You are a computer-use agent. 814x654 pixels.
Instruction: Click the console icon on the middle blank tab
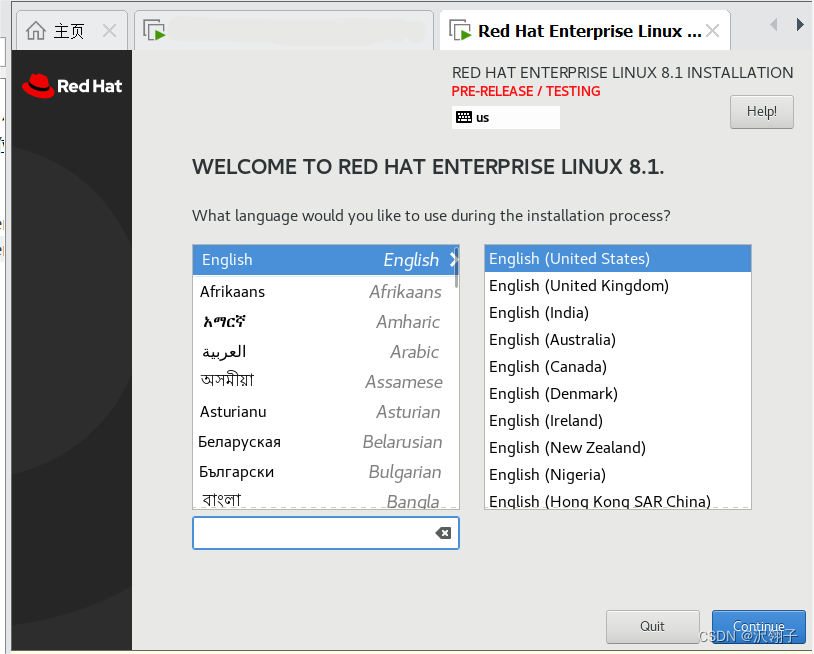click(x=155, y=30)
